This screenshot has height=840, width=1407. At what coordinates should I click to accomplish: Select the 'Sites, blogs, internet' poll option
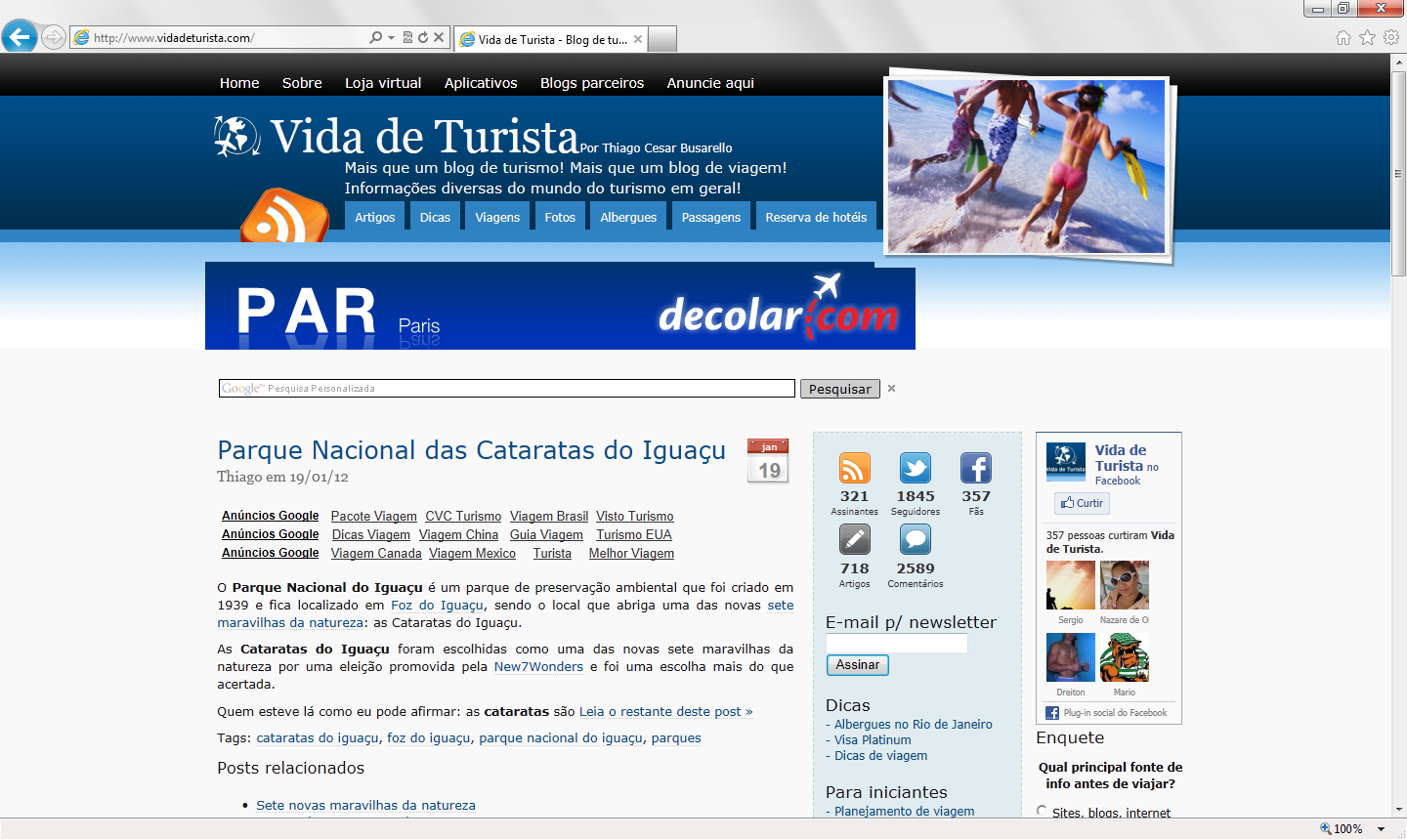(x=1042, y=811)
